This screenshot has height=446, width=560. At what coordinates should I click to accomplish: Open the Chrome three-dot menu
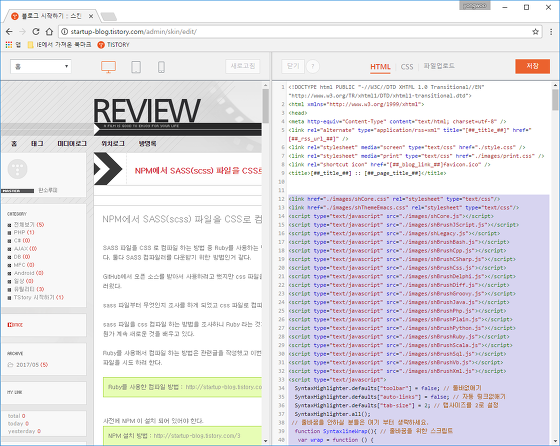[551, 31]
